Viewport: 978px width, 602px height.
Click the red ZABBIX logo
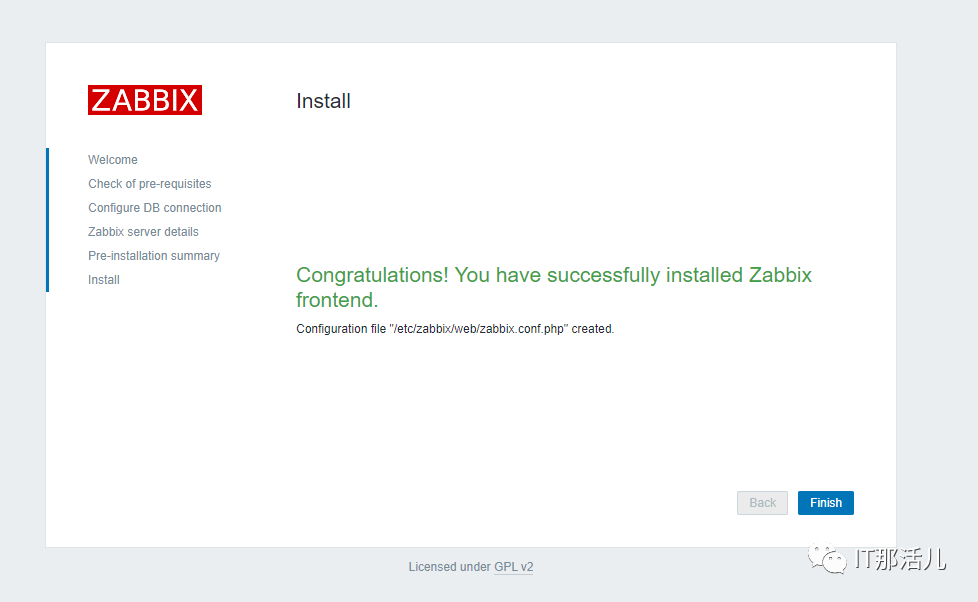click(145, 100)
